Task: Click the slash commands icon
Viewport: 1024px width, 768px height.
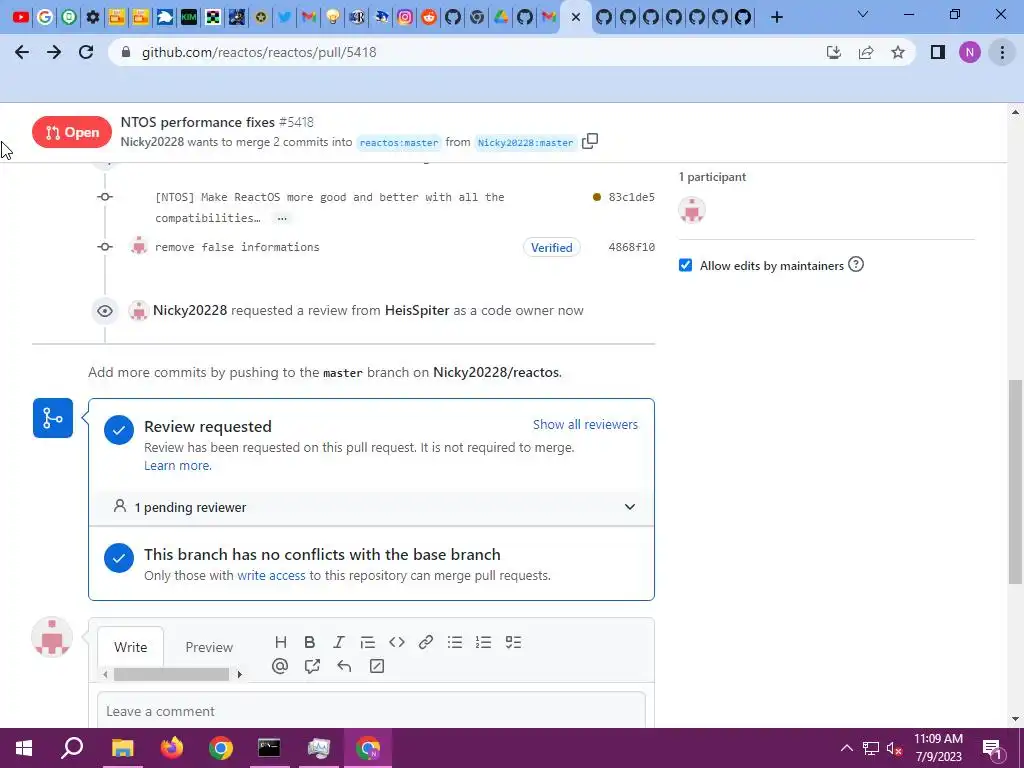Action: [x=377, y=666]
